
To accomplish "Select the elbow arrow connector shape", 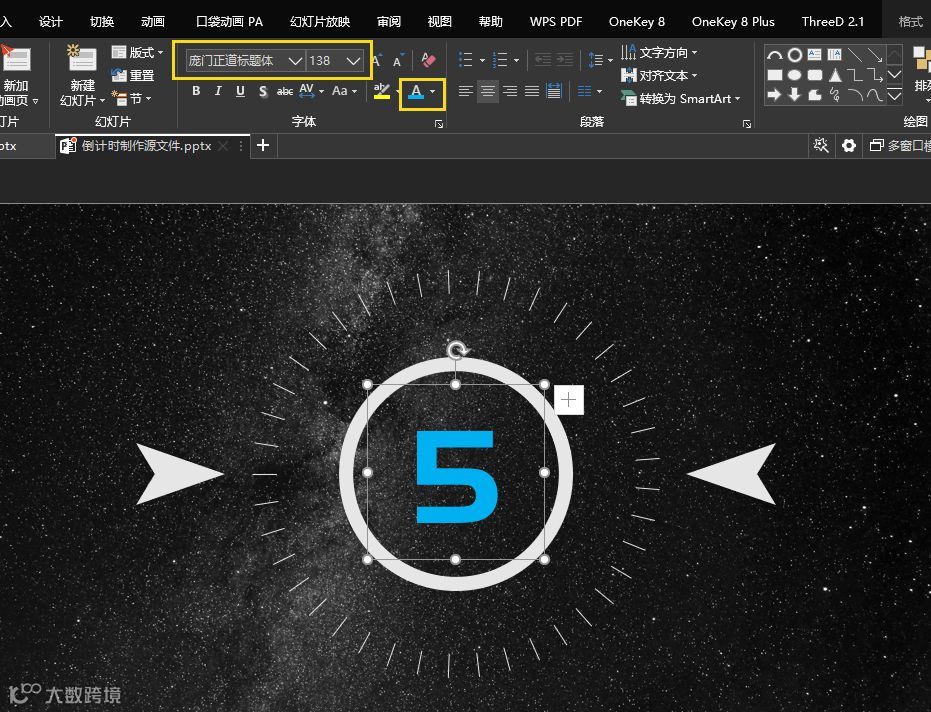I will click(875, 75).
